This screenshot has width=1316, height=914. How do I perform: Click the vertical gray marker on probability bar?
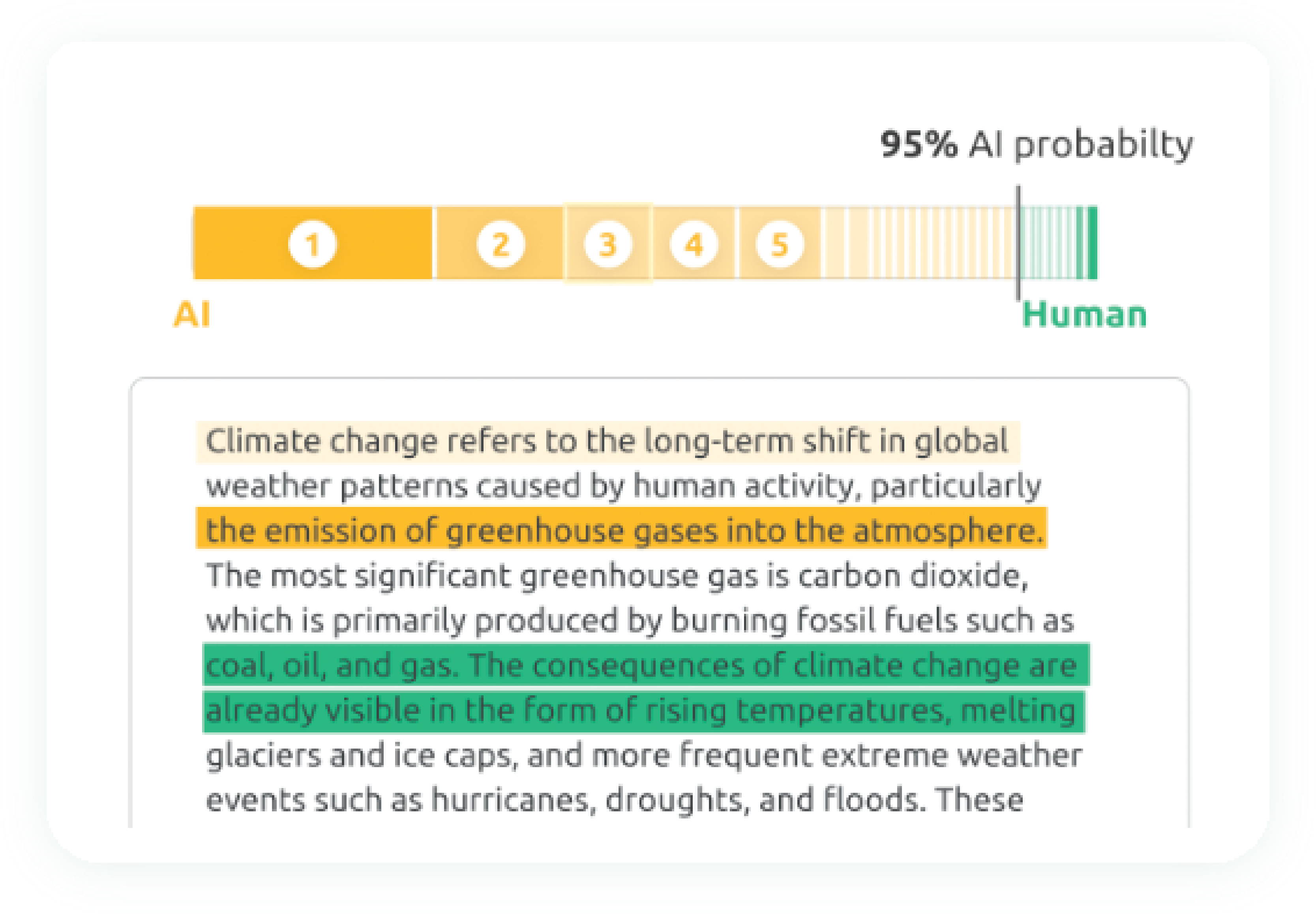click(1018, 243)
